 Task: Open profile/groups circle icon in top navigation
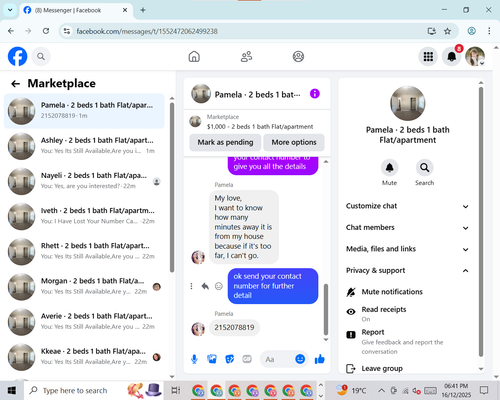298,56
